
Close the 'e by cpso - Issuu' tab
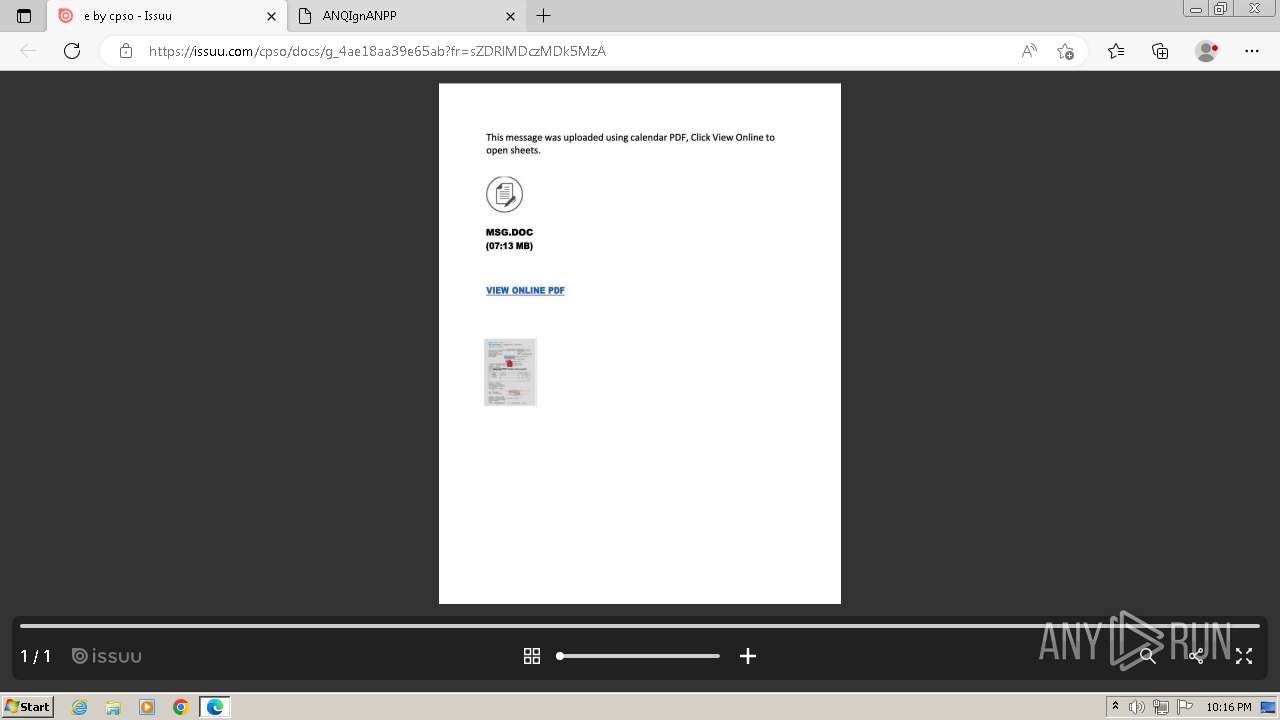[271, 16]
